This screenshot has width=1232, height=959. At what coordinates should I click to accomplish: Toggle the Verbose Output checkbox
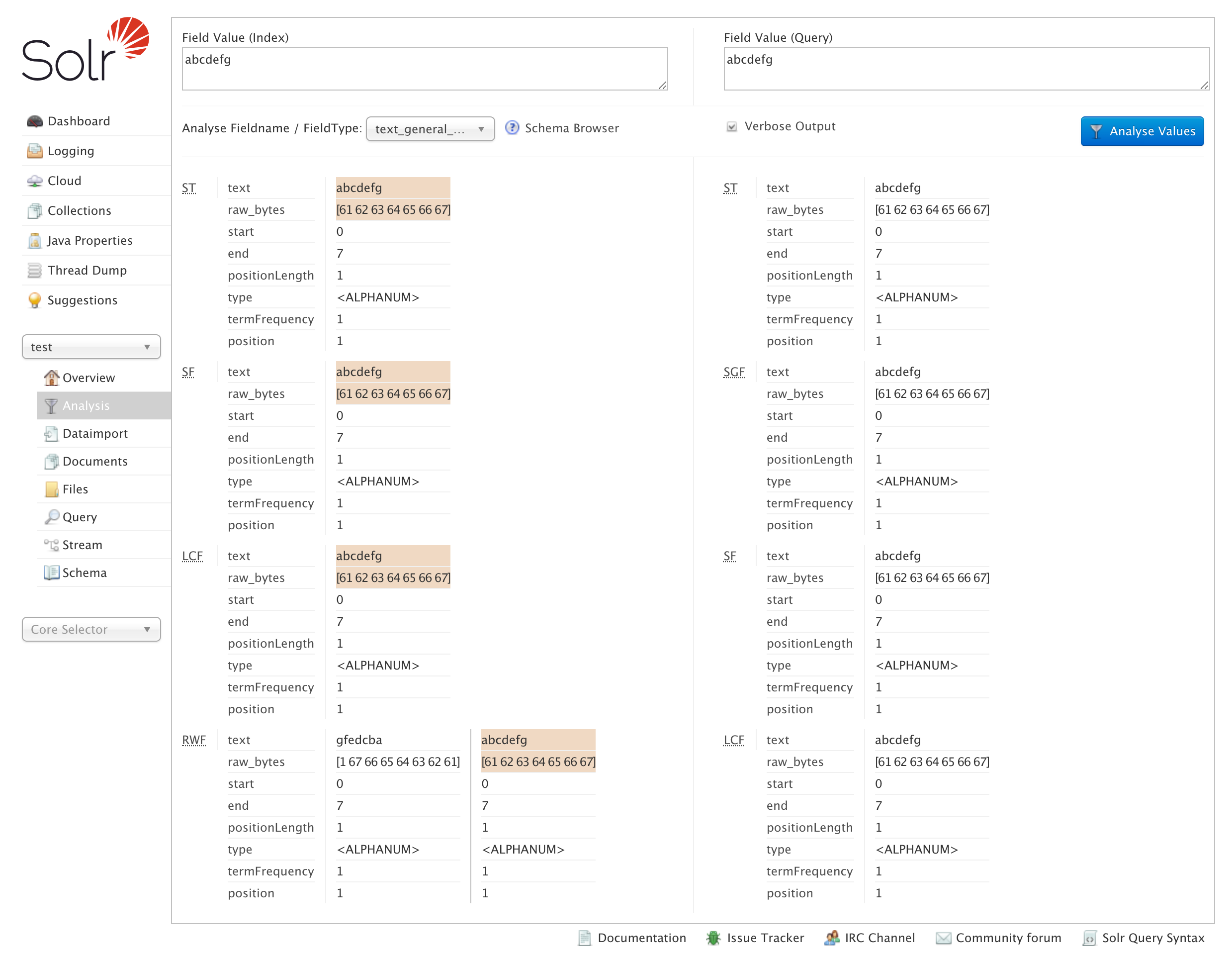point(732,126)
